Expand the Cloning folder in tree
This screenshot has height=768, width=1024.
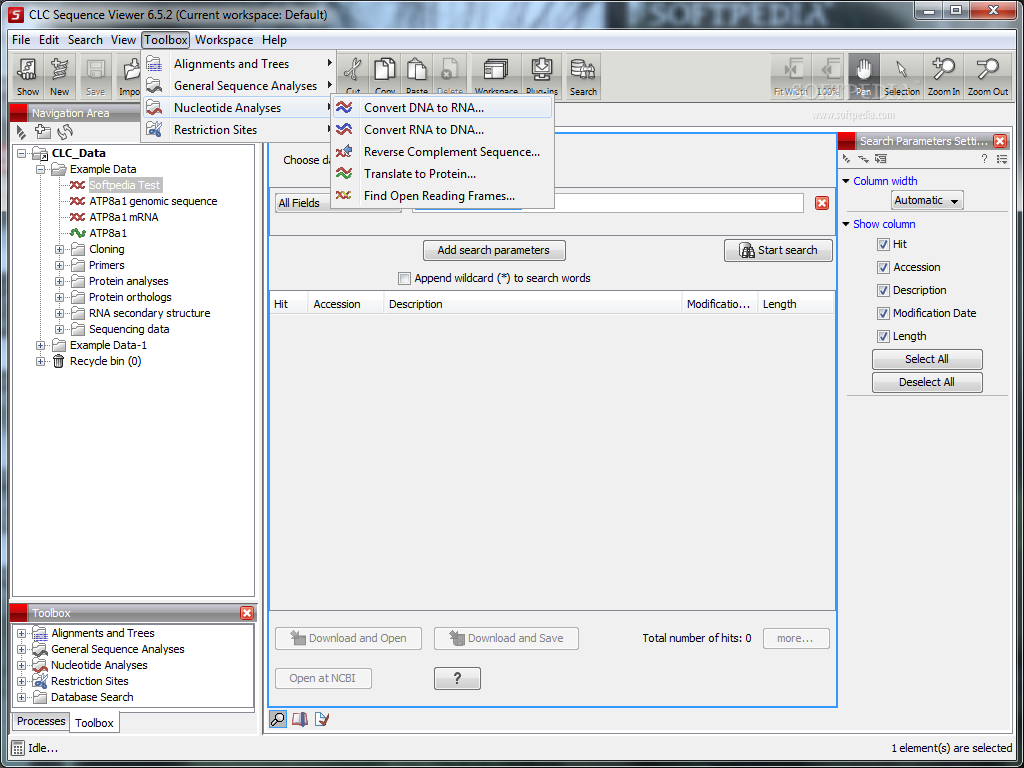(x=59, y=249)
